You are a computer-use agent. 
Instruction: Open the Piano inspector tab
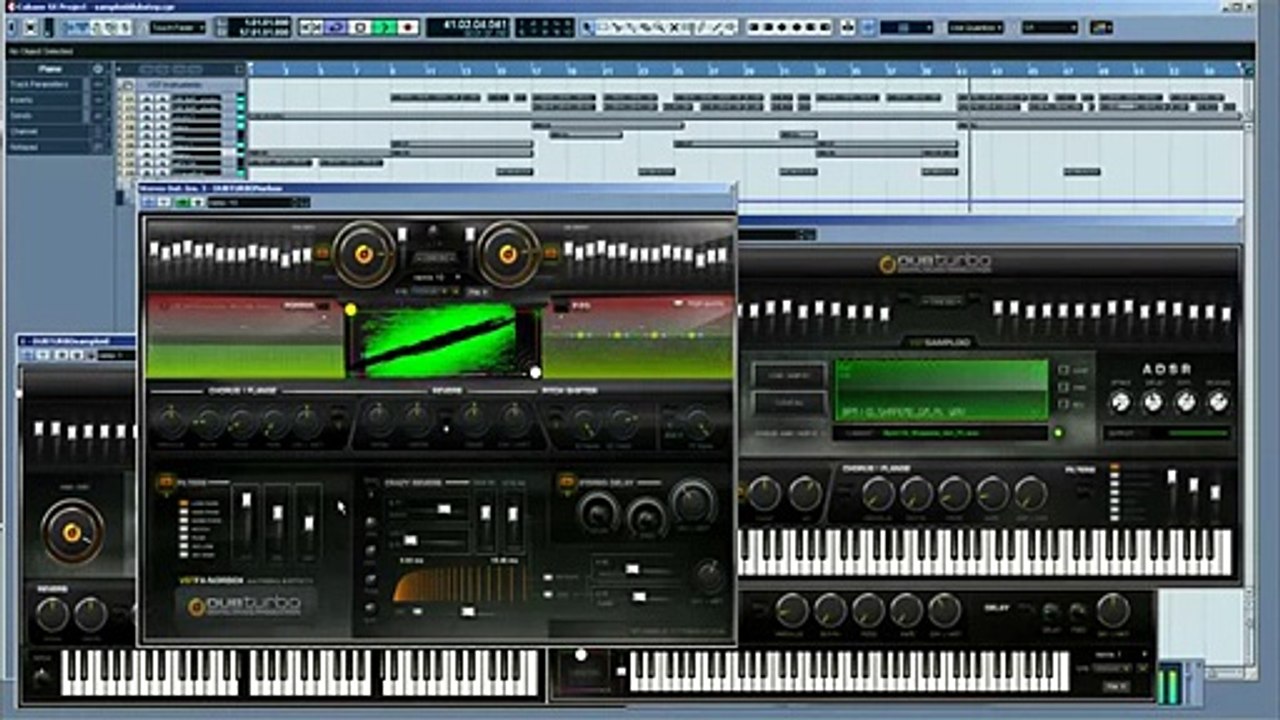[x=49, y=69]
